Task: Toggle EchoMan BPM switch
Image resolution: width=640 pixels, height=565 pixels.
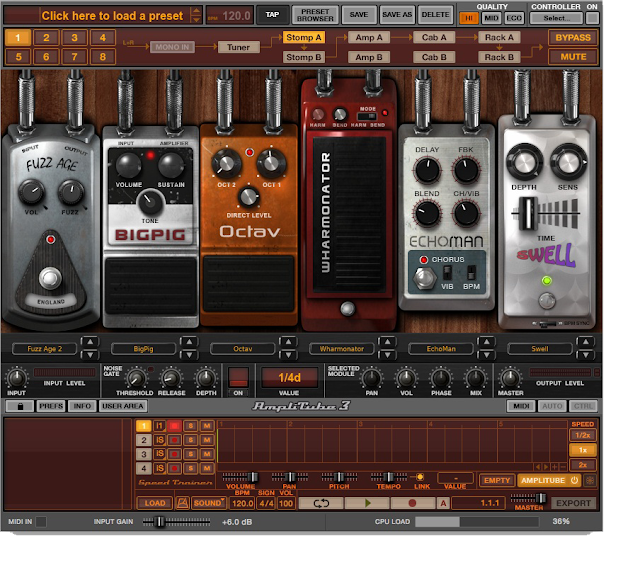Action: click(471, 273)
